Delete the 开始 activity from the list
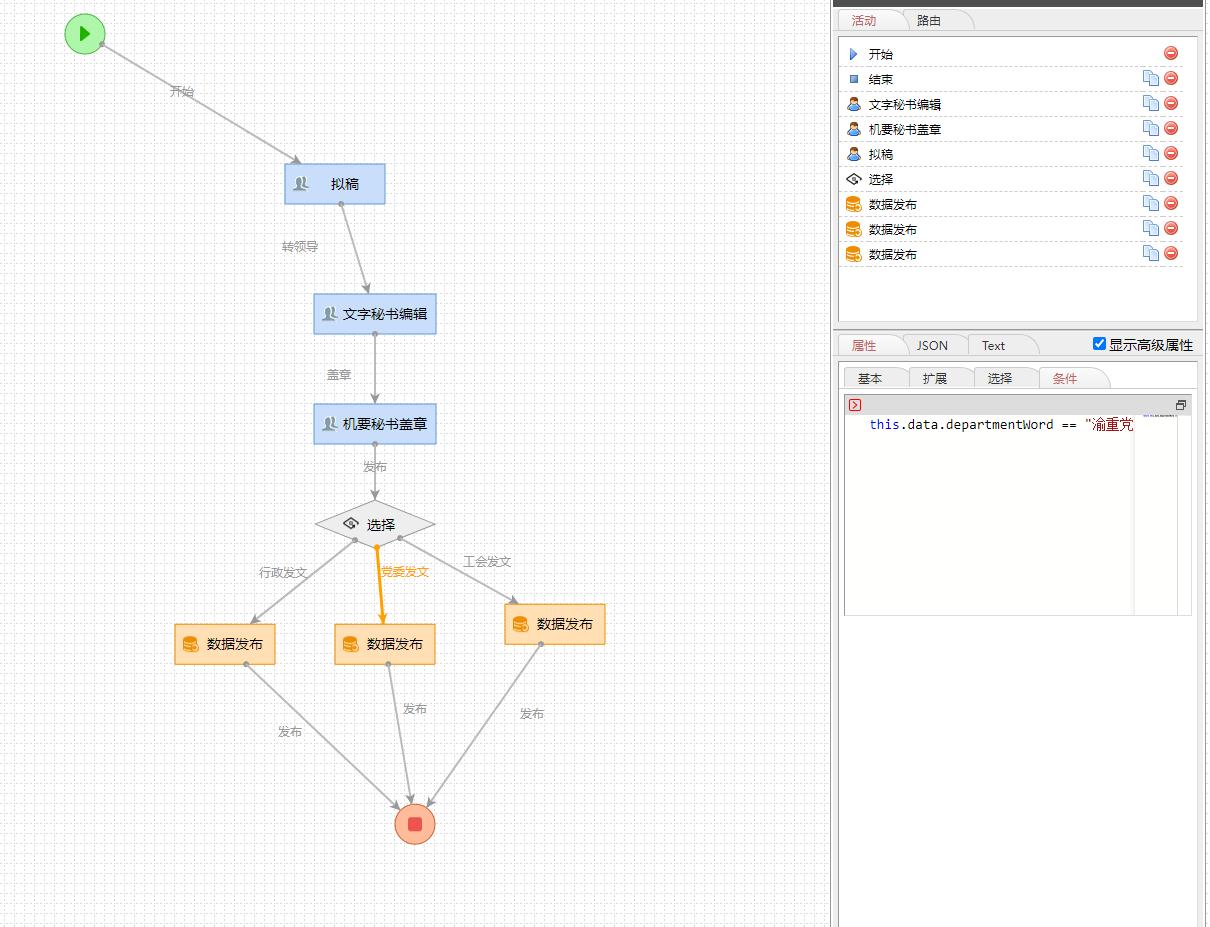 click(1171, 53)
